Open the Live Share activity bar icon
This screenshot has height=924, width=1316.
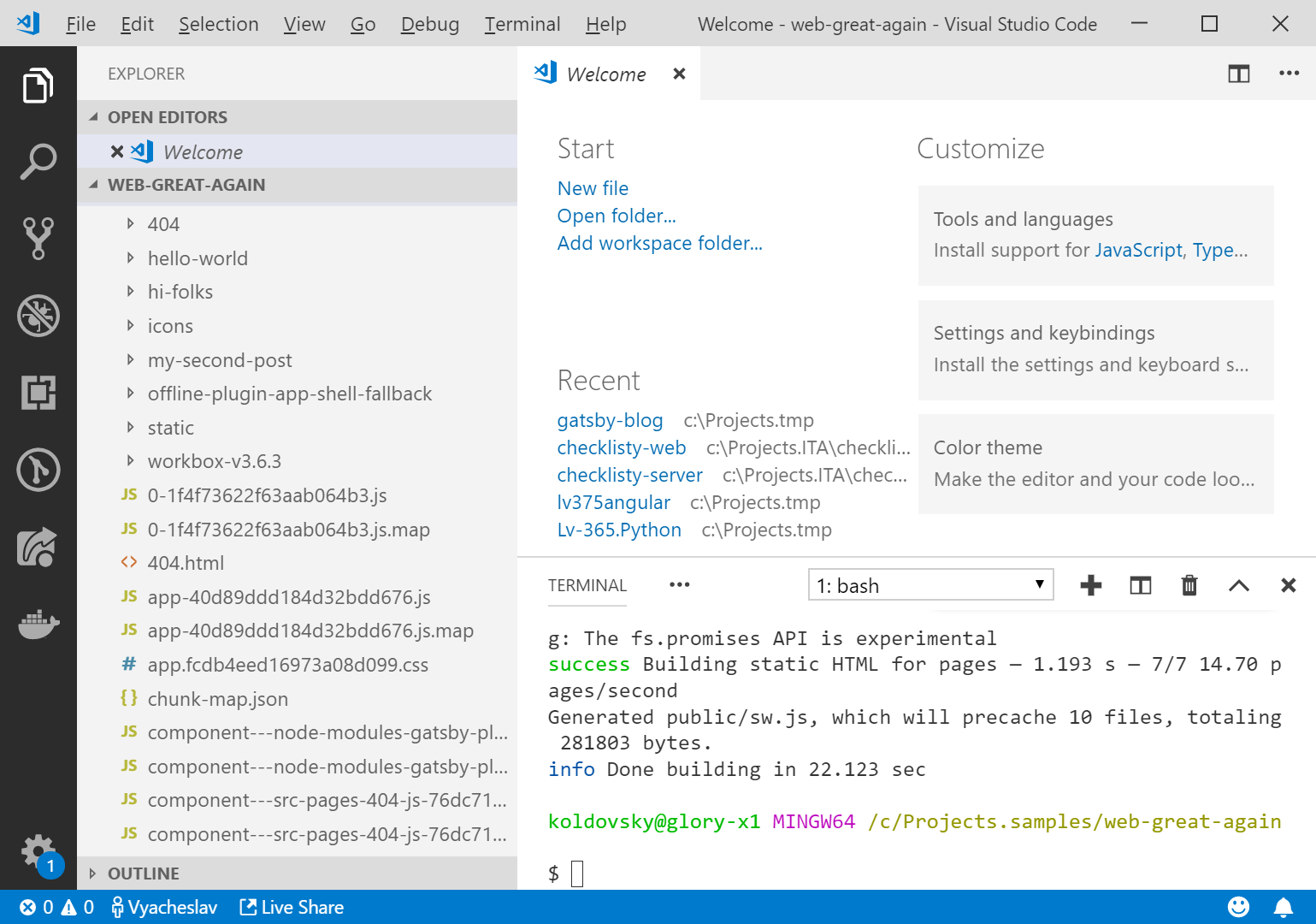(38, 547)
